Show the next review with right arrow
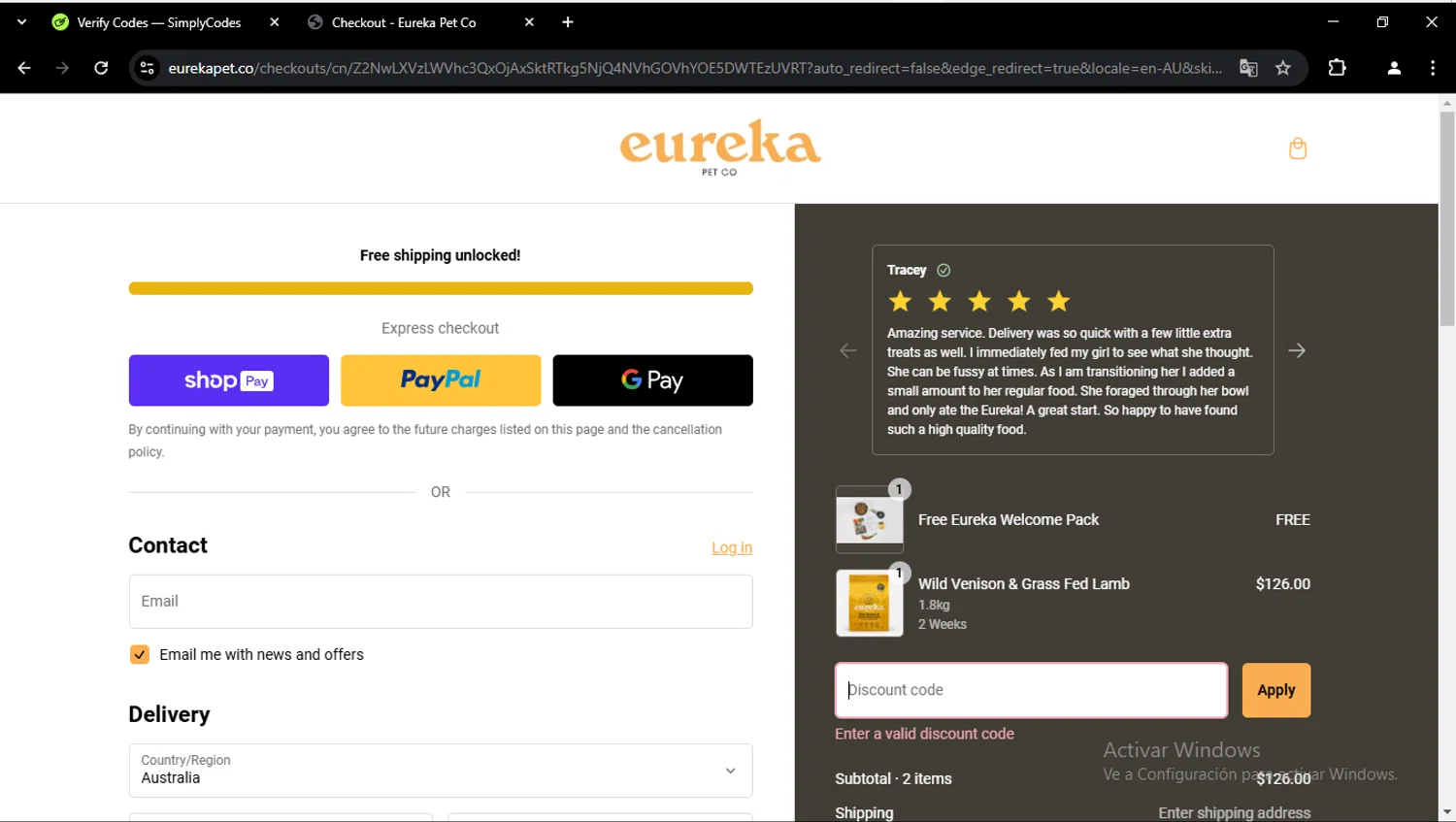Viewport: 1456px width, 822px height. point(1297,350)
